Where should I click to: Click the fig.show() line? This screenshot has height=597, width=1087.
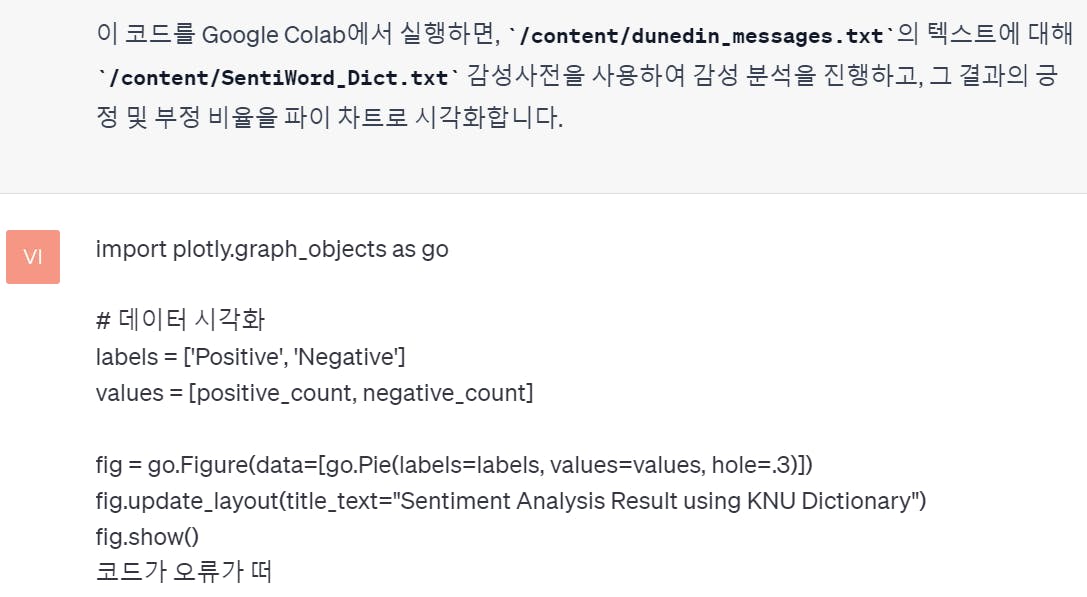click(x=147, y=537)
